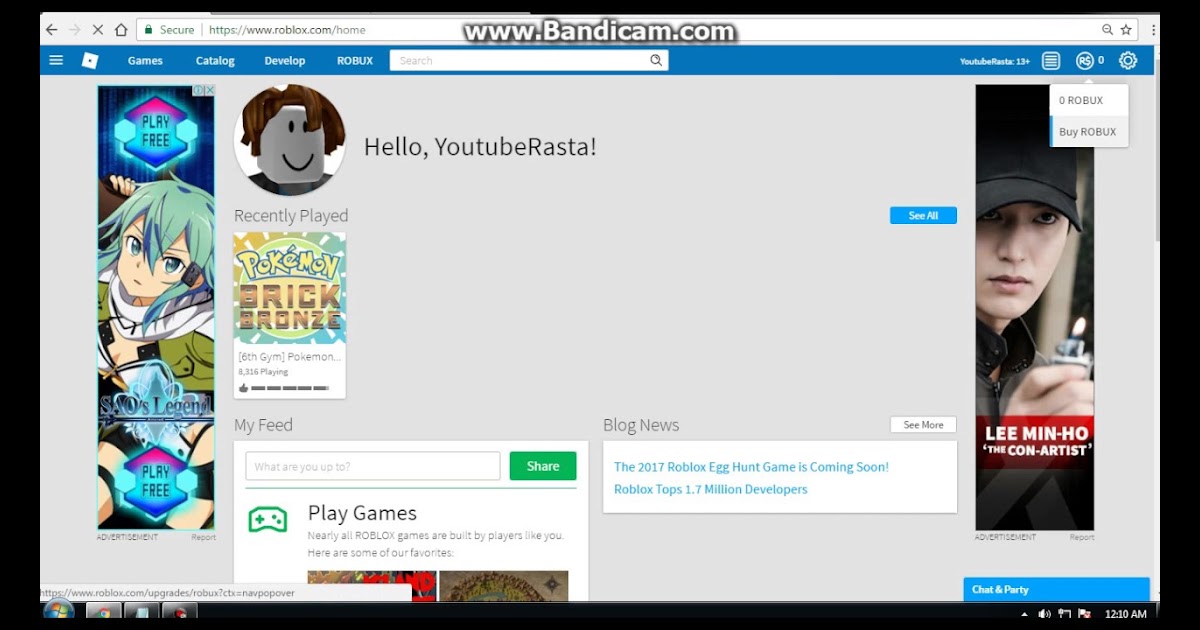Click the Recently Played heading
Image resolution: width=1200 pixels, height=630 pixels.
coord(291,216)
